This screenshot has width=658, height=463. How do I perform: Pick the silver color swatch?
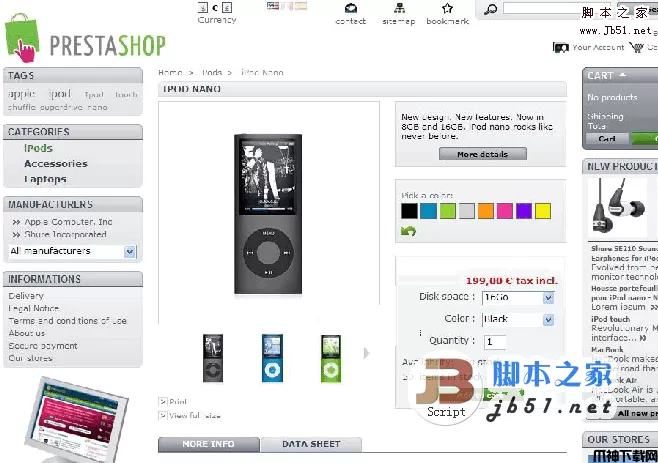tap(467, 211)
